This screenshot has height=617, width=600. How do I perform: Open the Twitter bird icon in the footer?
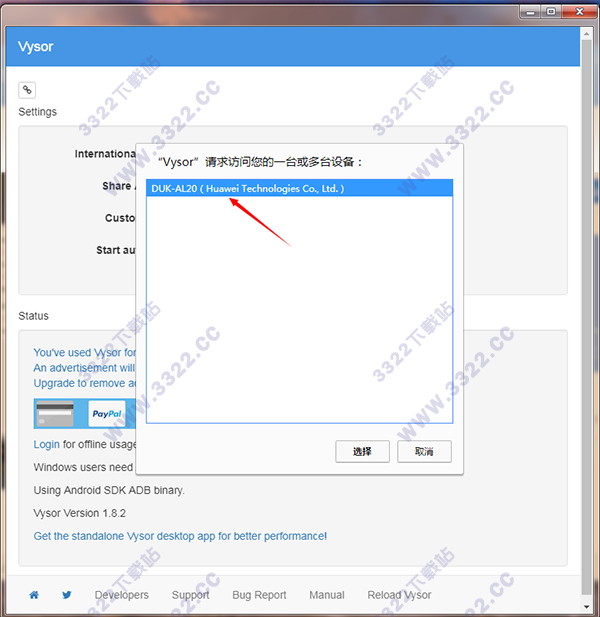pos(67,595)
